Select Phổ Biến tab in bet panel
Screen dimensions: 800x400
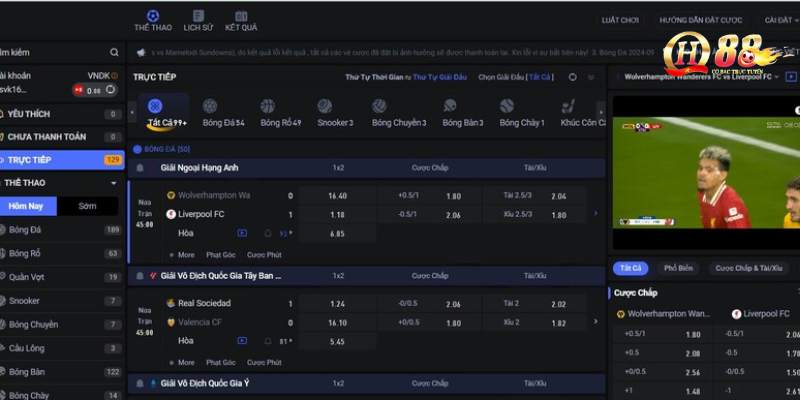(678, 268)
